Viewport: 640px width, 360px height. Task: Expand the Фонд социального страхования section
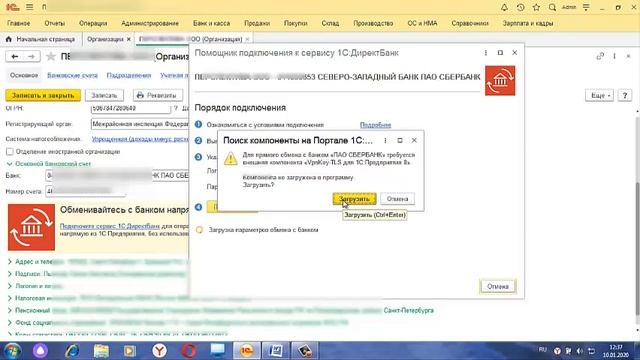click(9, 323)
